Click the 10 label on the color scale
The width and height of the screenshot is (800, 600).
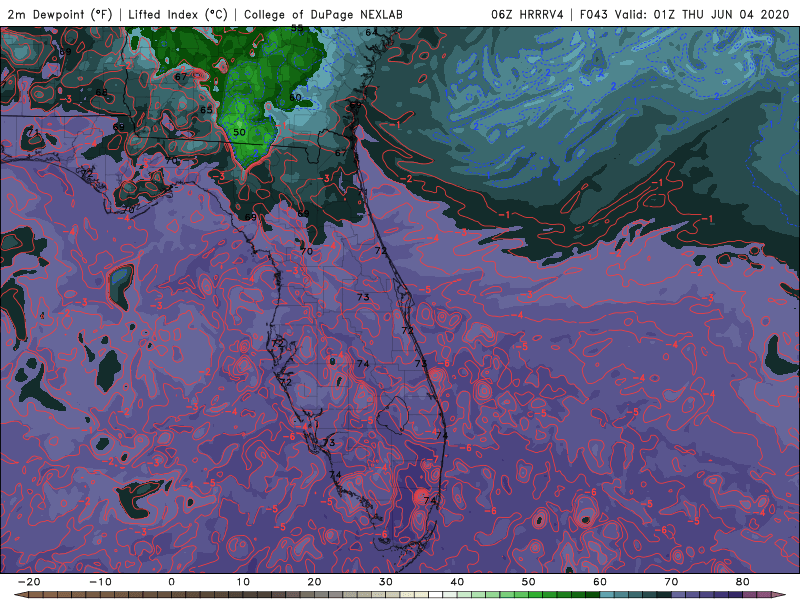click(243, 582)
